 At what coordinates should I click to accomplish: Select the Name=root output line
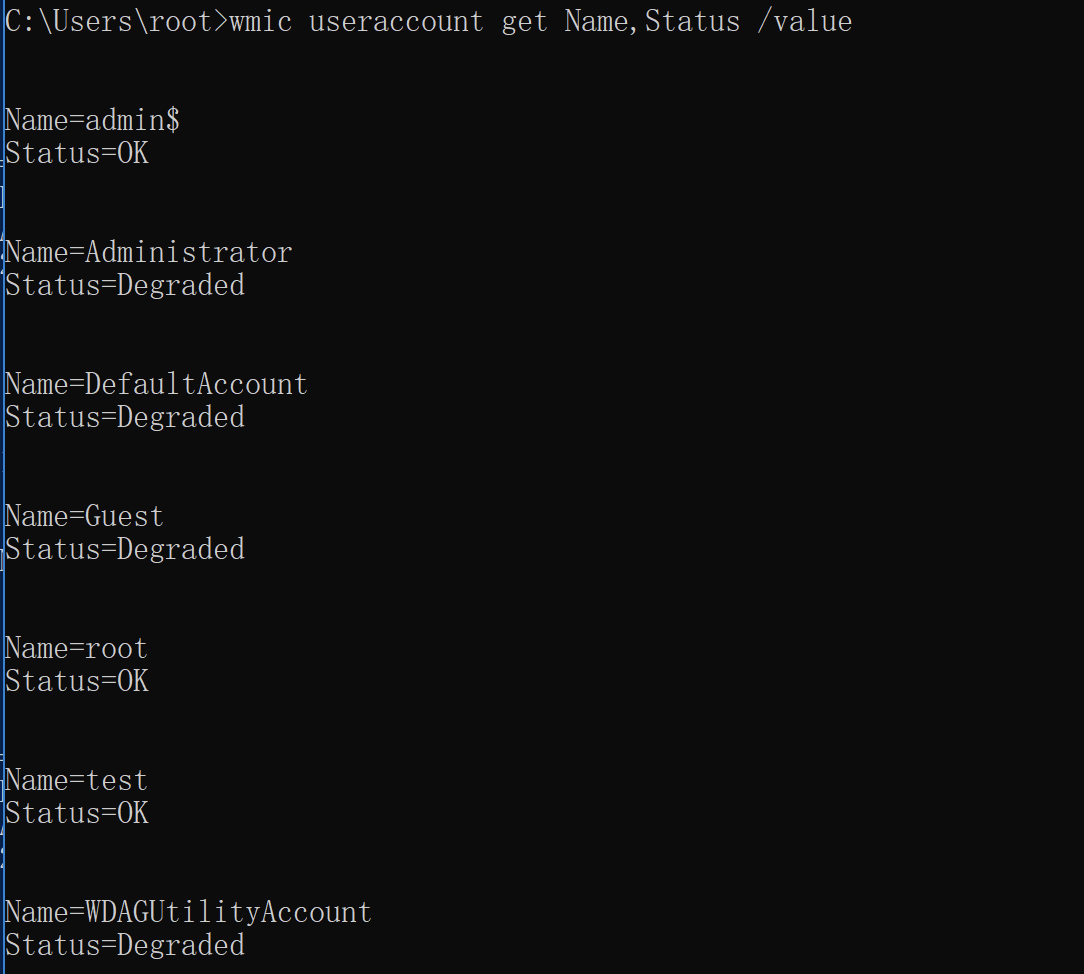[x=77, y=648]
